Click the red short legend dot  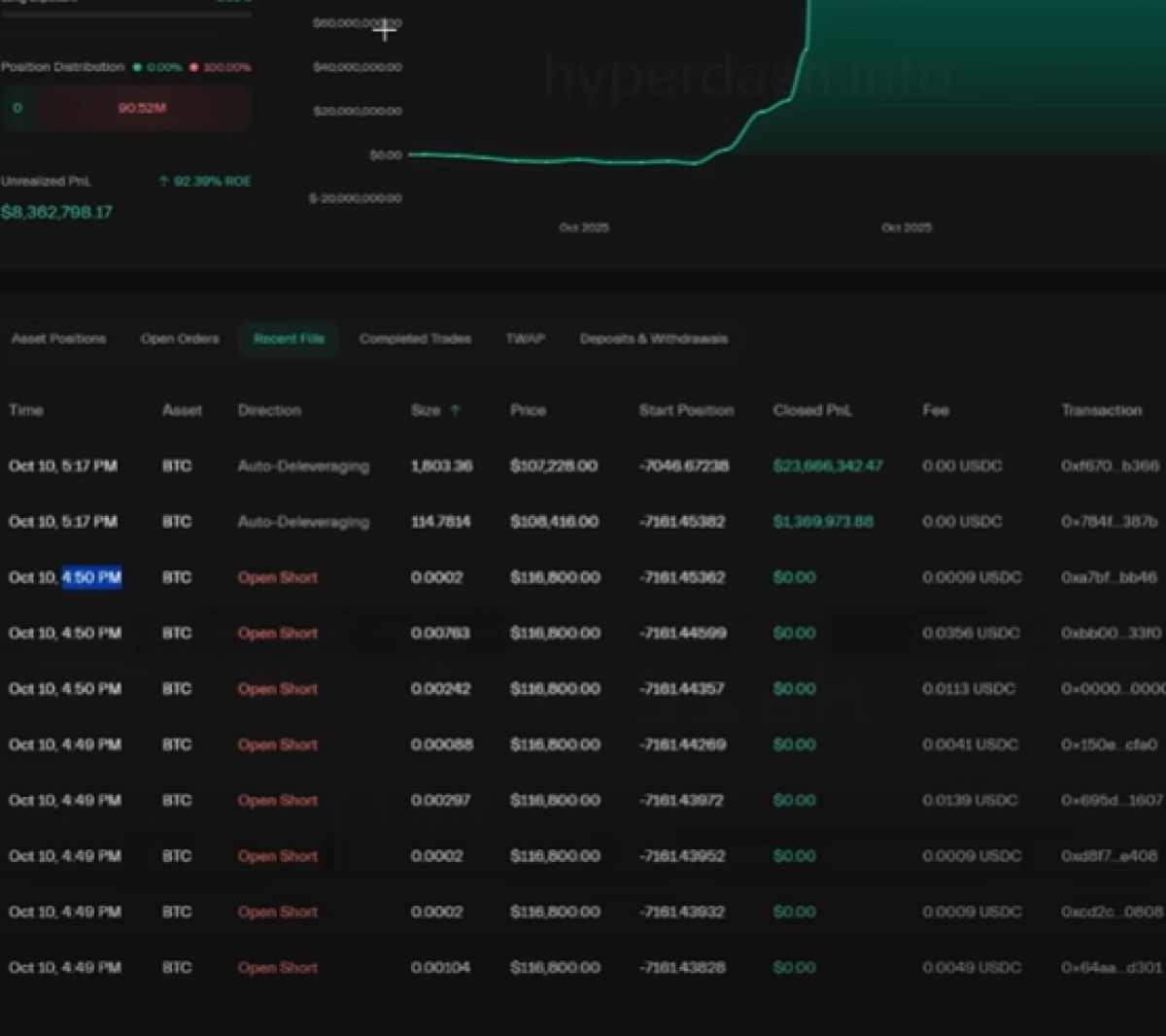coord(194,67)
